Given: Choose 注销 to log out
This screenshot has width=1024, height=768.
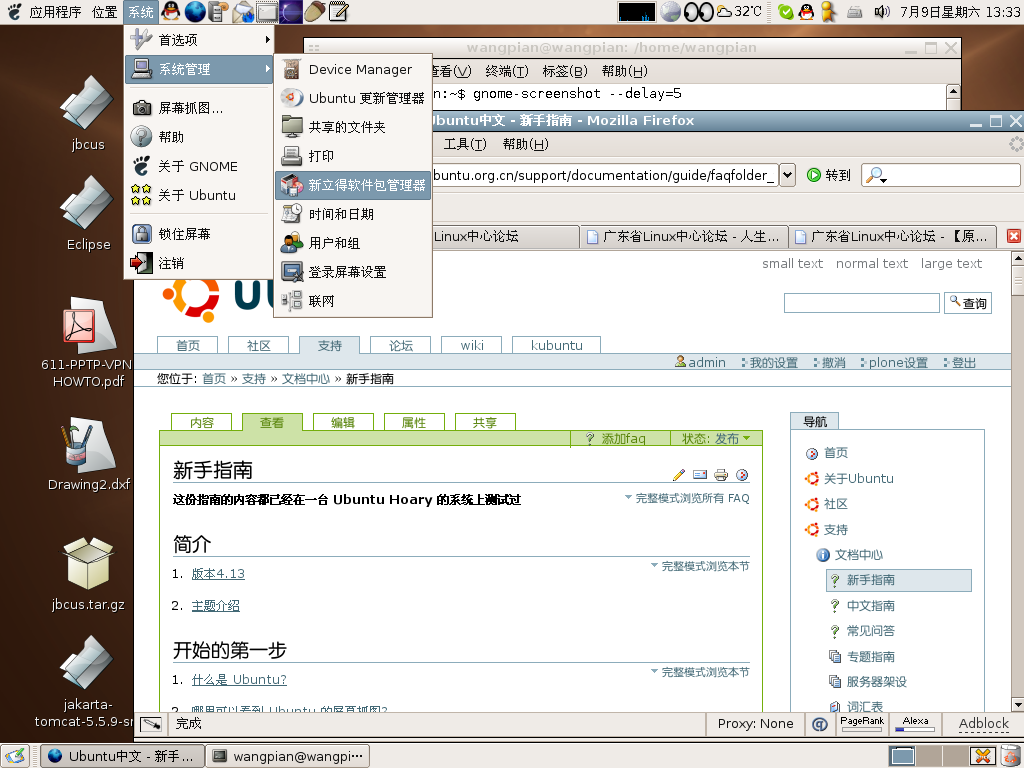Looking at the screenshot, I should coord(197,263).
